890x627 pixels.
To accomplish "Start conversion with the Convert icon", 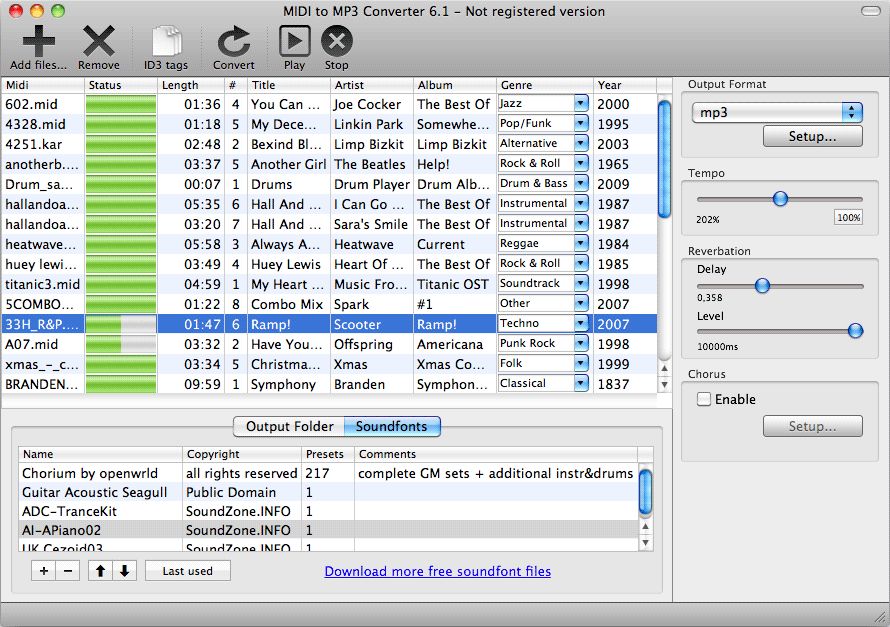I will click(233, 42).
